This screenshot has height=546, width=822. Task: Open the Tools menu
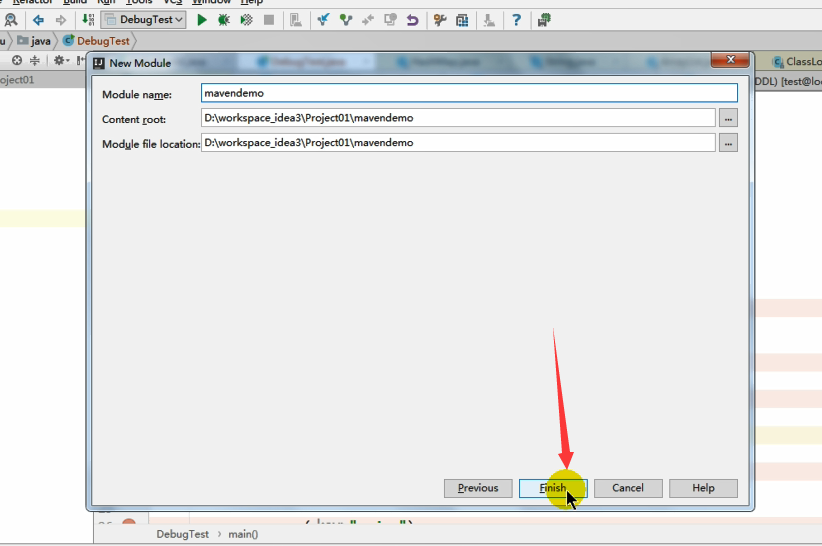pyautogui.click(x=139, y=2)
